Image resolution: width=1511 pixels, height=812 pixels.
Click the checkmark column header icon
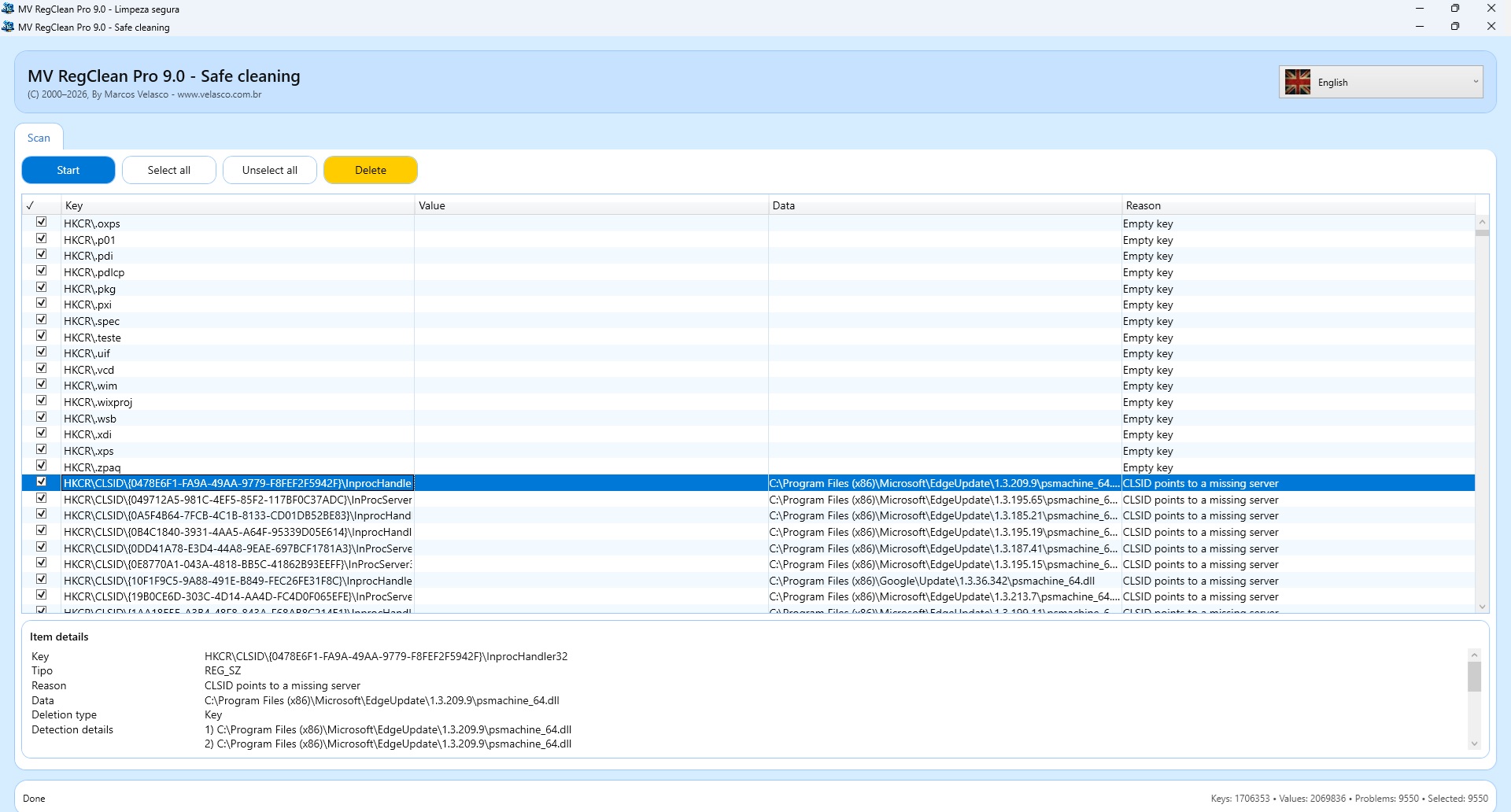[x=30, y=205]
